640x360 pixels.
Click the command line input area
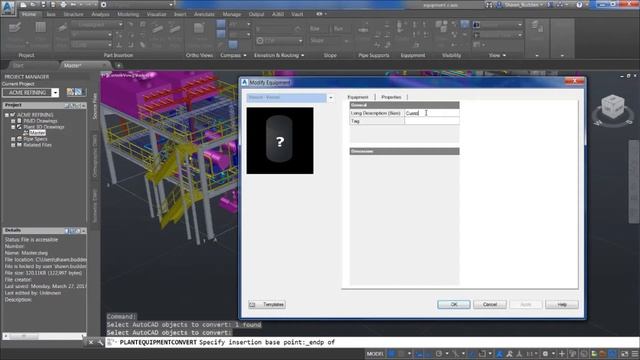pyautogui.click(x=371, y=342)
